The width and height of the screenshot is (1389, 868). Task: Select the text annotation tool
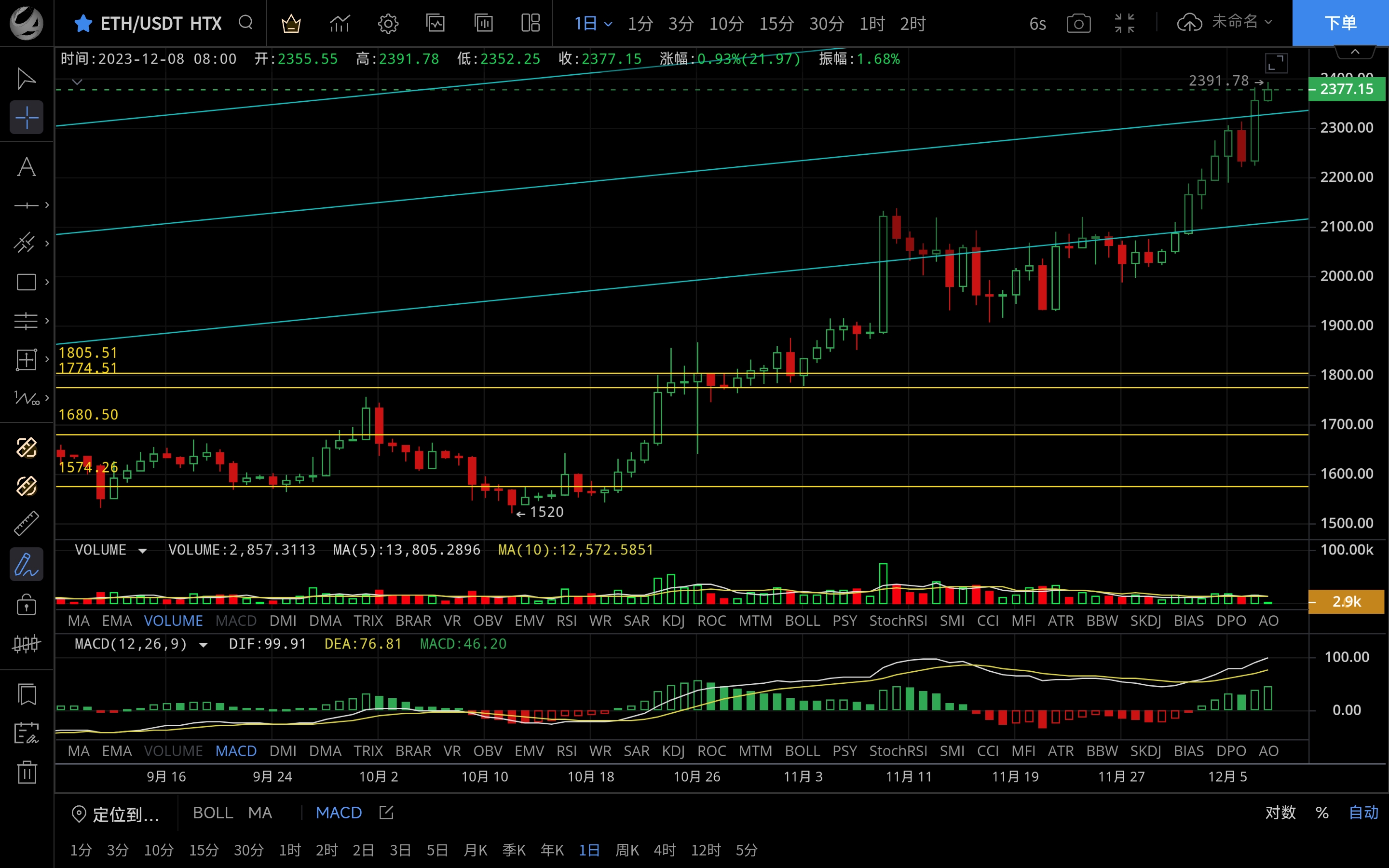click(27, 167)
